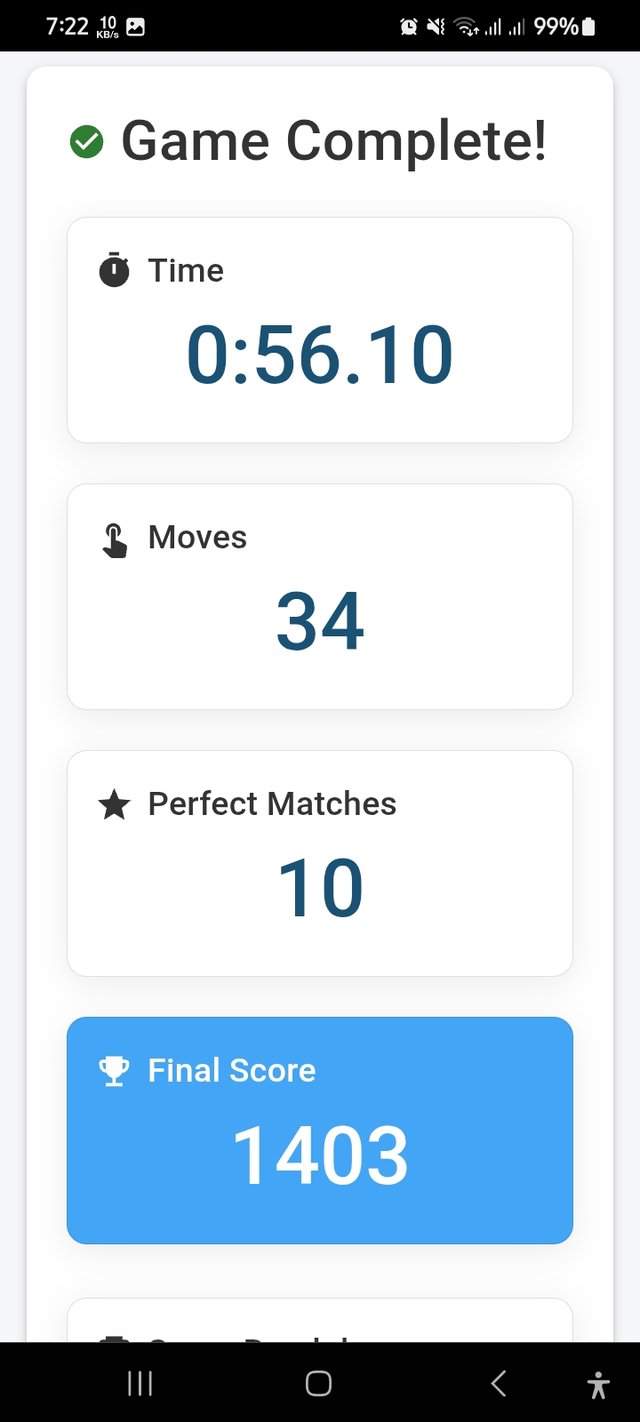
Task: Click the green checkmark beside Game Complete
Action: (87, 142)
